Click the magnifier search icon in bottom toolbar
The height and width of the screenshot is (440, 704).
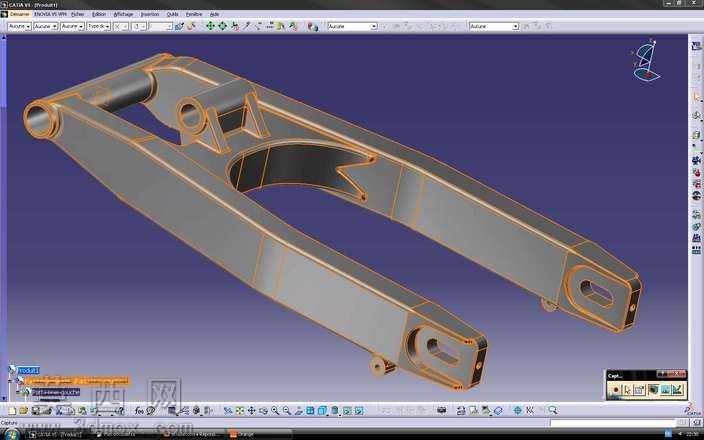(x=553, y=410)
